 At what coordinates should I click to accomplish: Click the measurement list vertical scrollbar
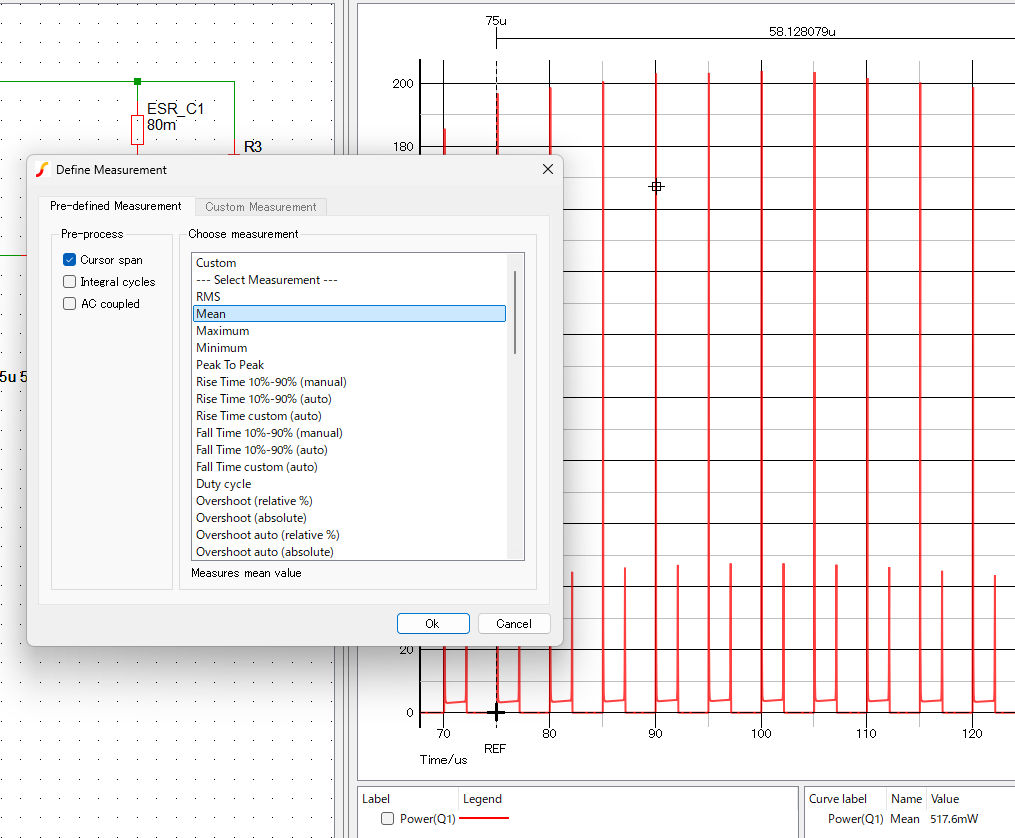click(516, 312)
